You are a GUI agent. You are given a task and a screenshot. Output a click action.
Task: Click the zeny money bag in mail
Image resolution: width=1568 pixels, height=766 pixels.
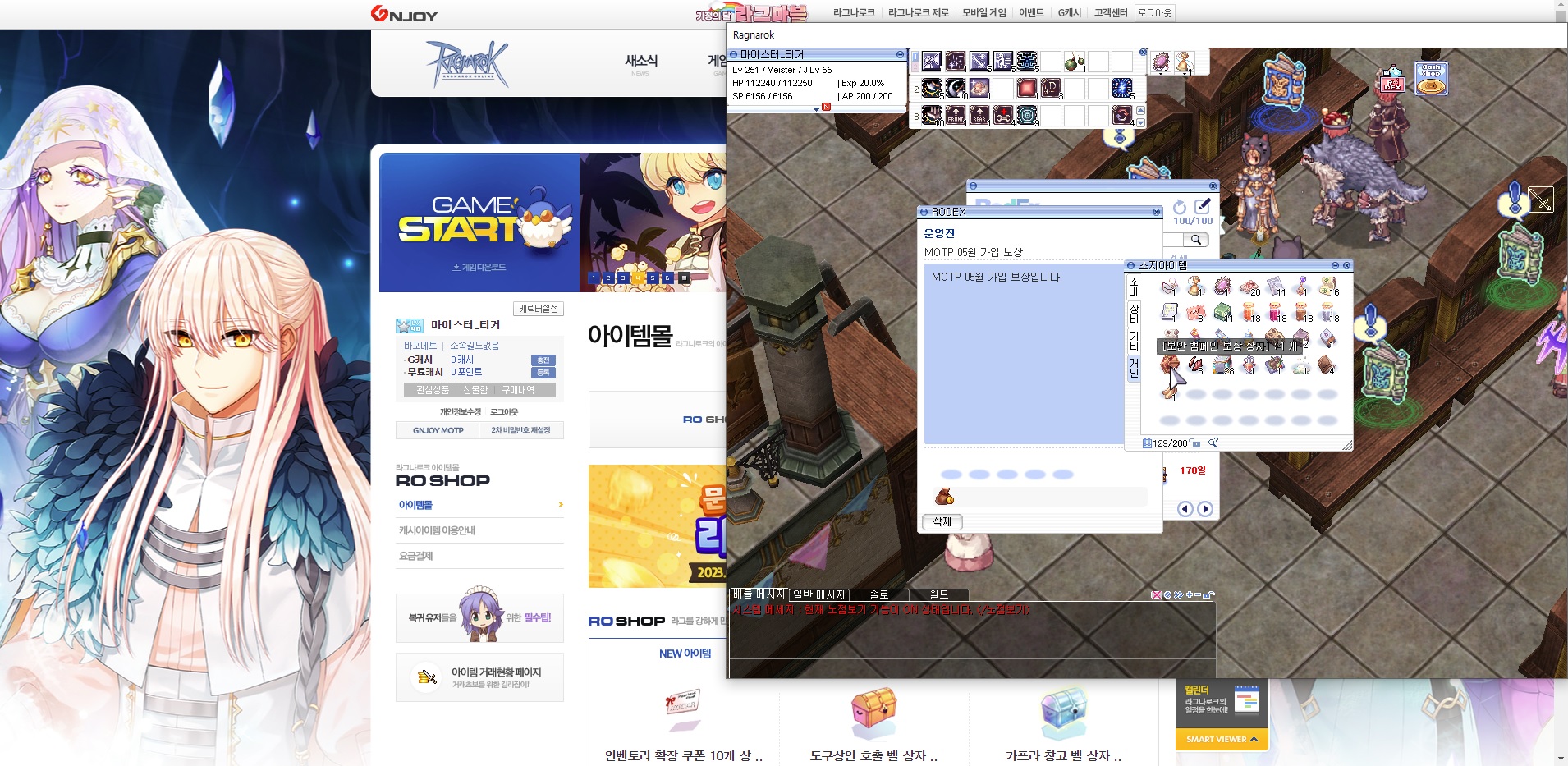point(944,496)
